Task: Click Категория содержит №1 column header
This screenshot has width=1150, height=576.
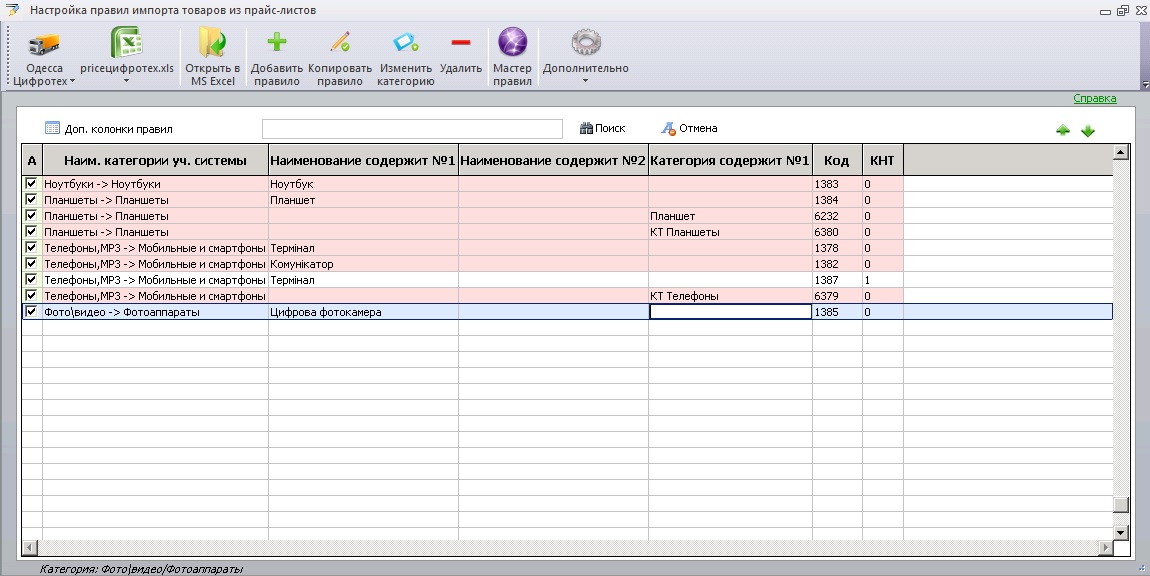Action: 730,161
